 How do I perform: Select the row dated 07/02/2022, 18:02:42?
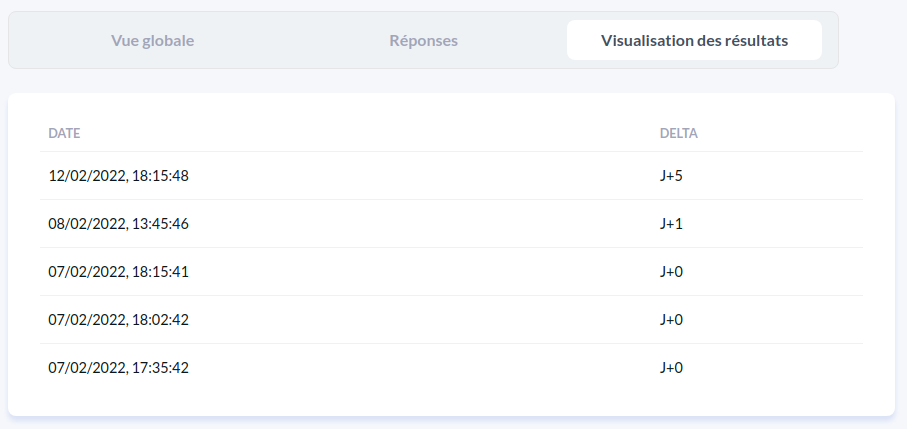point(450,320)
